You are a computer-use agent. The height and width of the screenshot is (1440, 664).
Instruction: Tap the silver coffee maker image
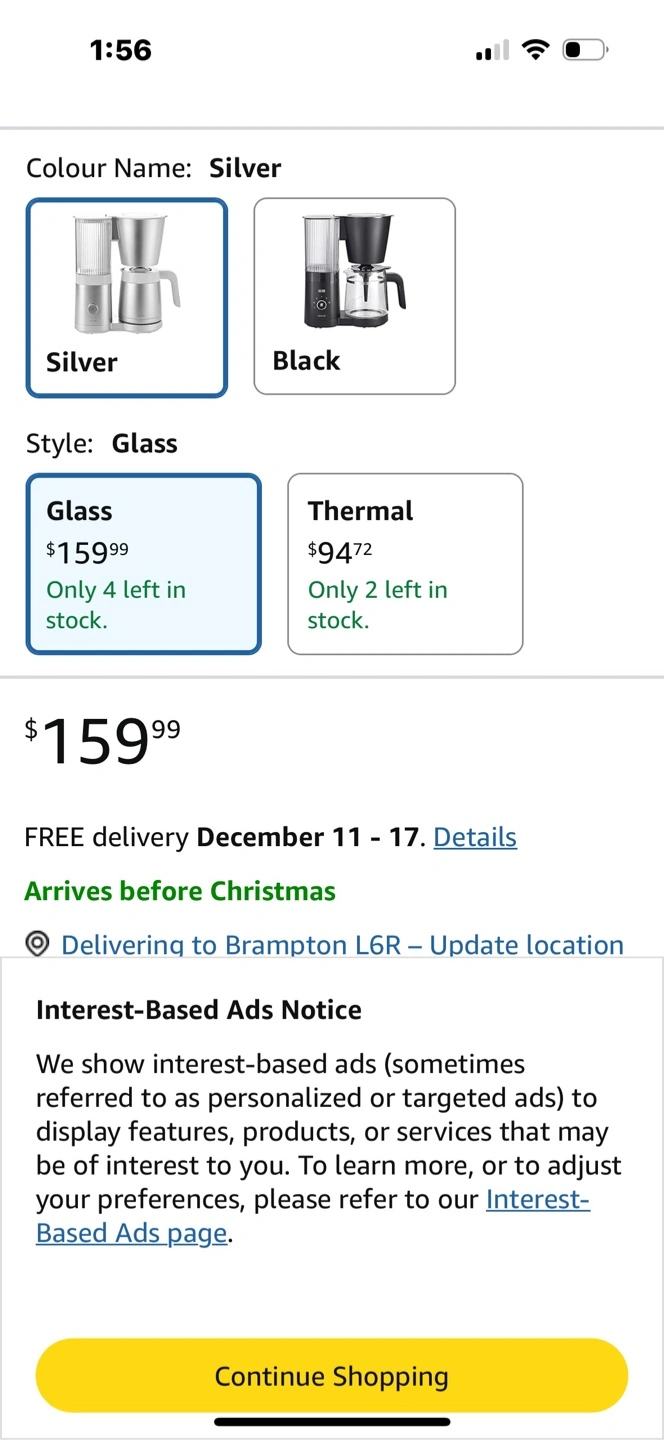(127, 274)
